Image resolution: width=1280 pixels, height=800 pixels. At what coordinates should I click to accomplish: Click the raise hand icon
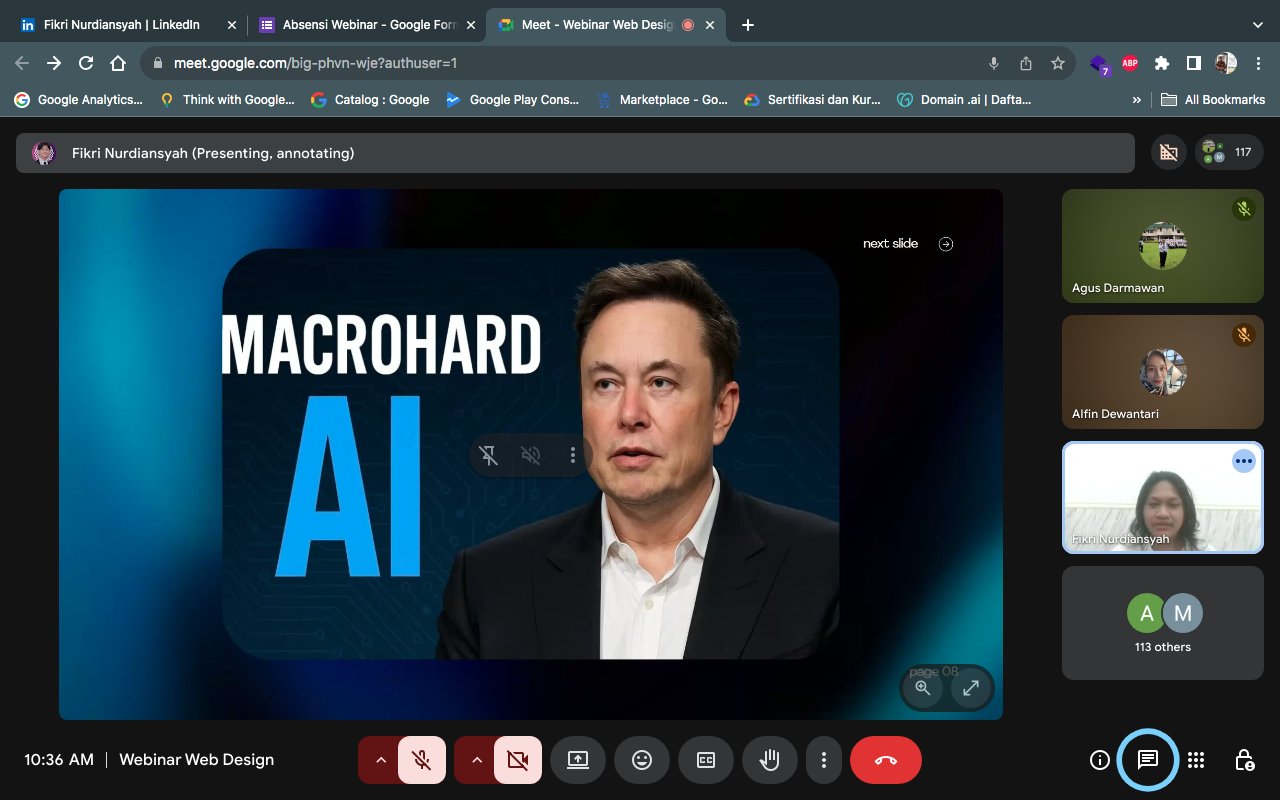click(x=769, y=760)
